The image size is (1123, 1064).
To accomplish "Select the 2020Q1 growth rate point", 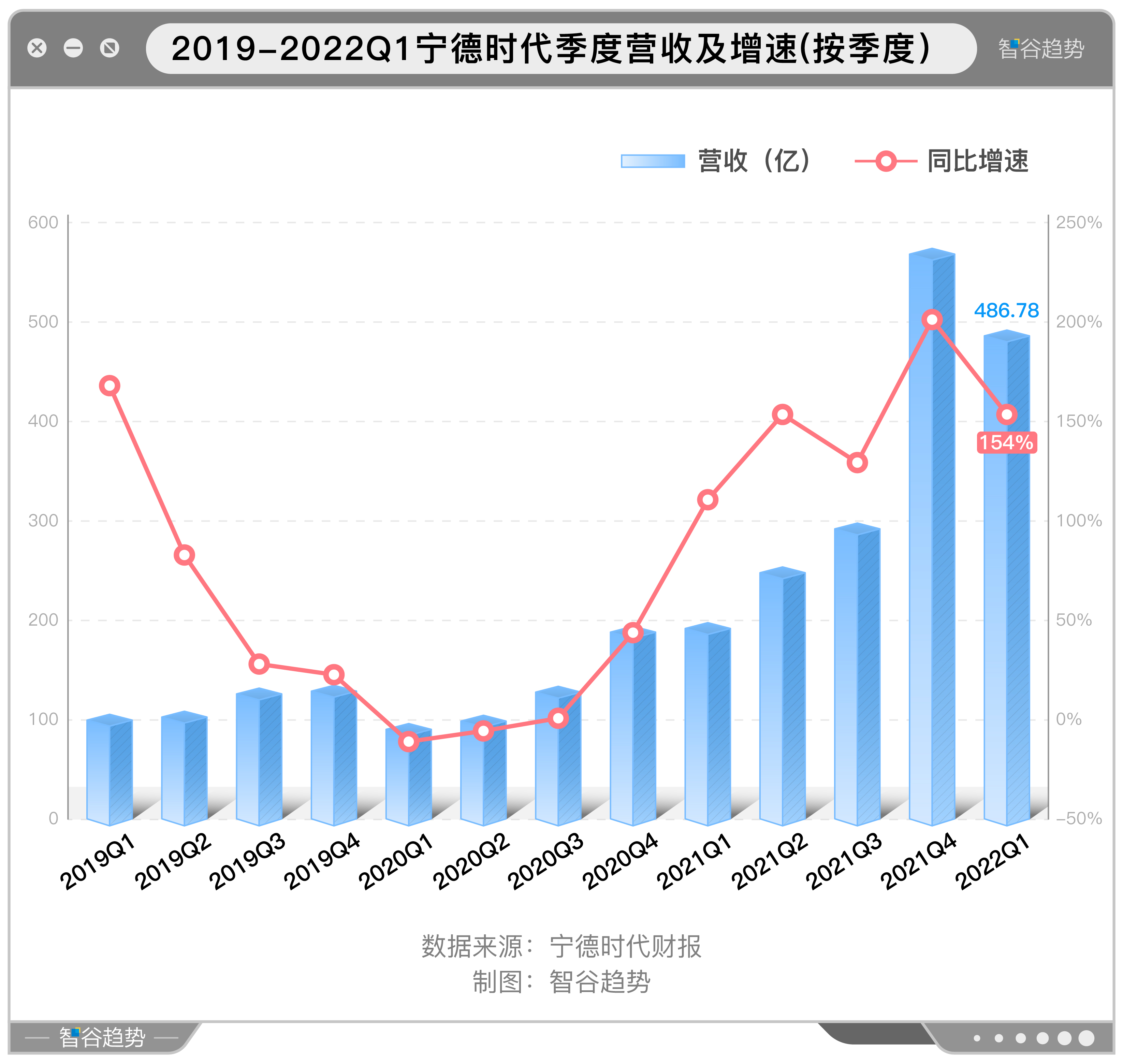I will click(x=408, y=741).
